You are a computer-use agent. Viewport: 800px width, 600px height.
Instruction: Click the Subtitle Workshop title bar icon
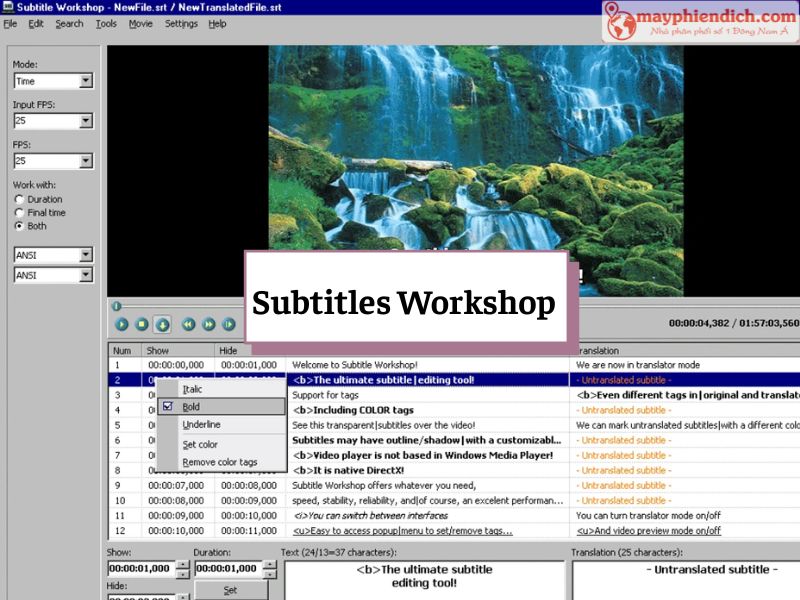coord(8,6)
